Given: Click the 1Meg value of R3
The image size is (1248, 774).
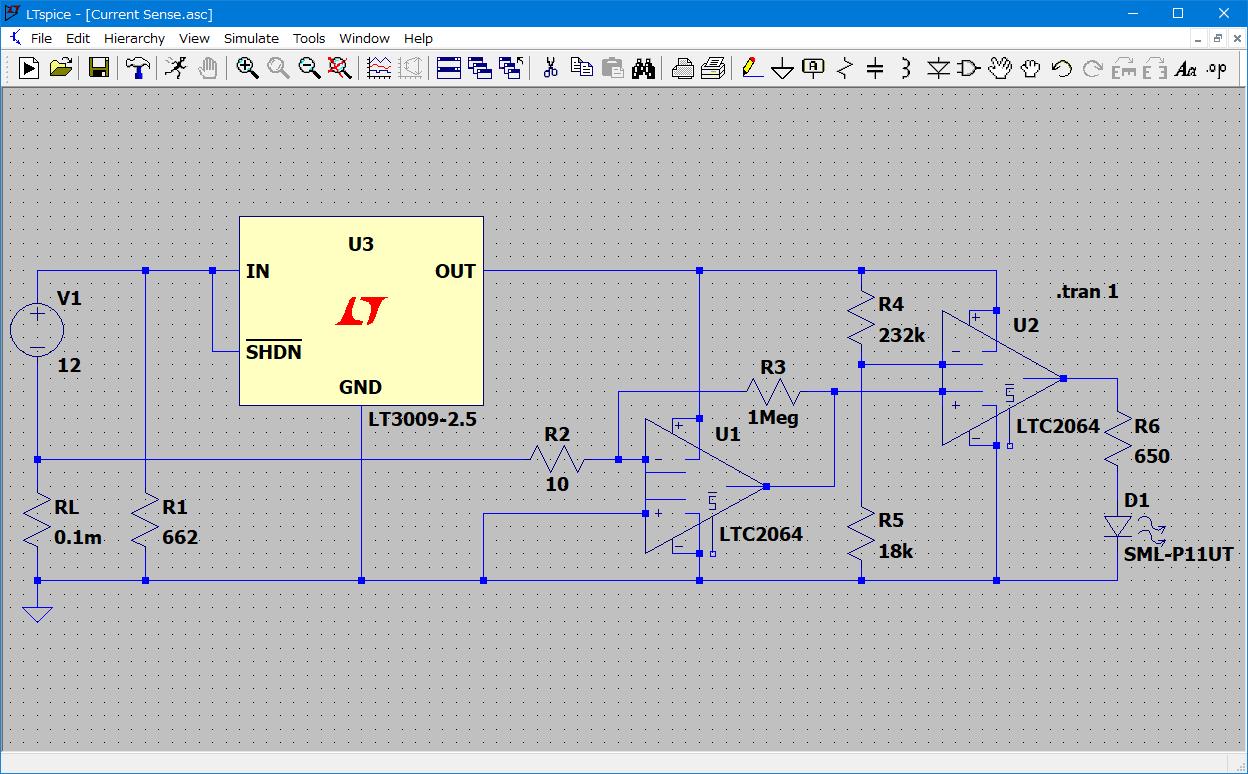Looking at the screenshot, I should click(773, 417).
